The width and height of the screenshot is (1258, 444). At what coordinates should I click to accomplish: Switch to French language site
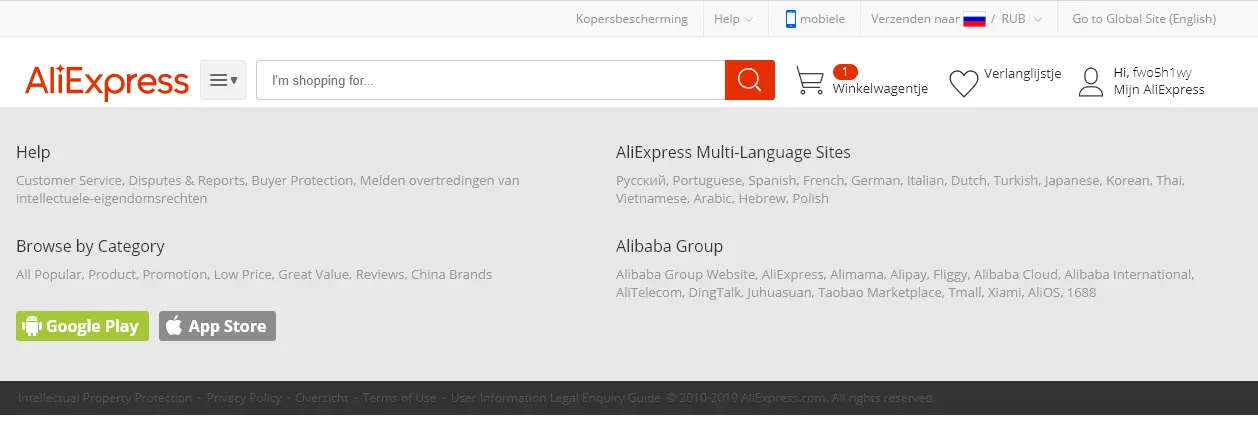click(823, 180)
